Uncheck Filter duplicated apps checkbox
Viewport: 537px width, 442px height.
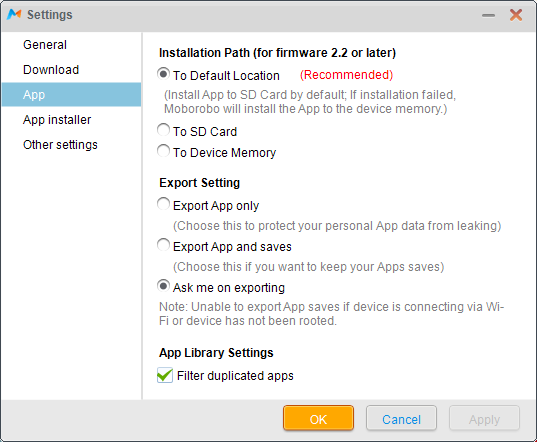pyautogui.click(x=165, y=375)
